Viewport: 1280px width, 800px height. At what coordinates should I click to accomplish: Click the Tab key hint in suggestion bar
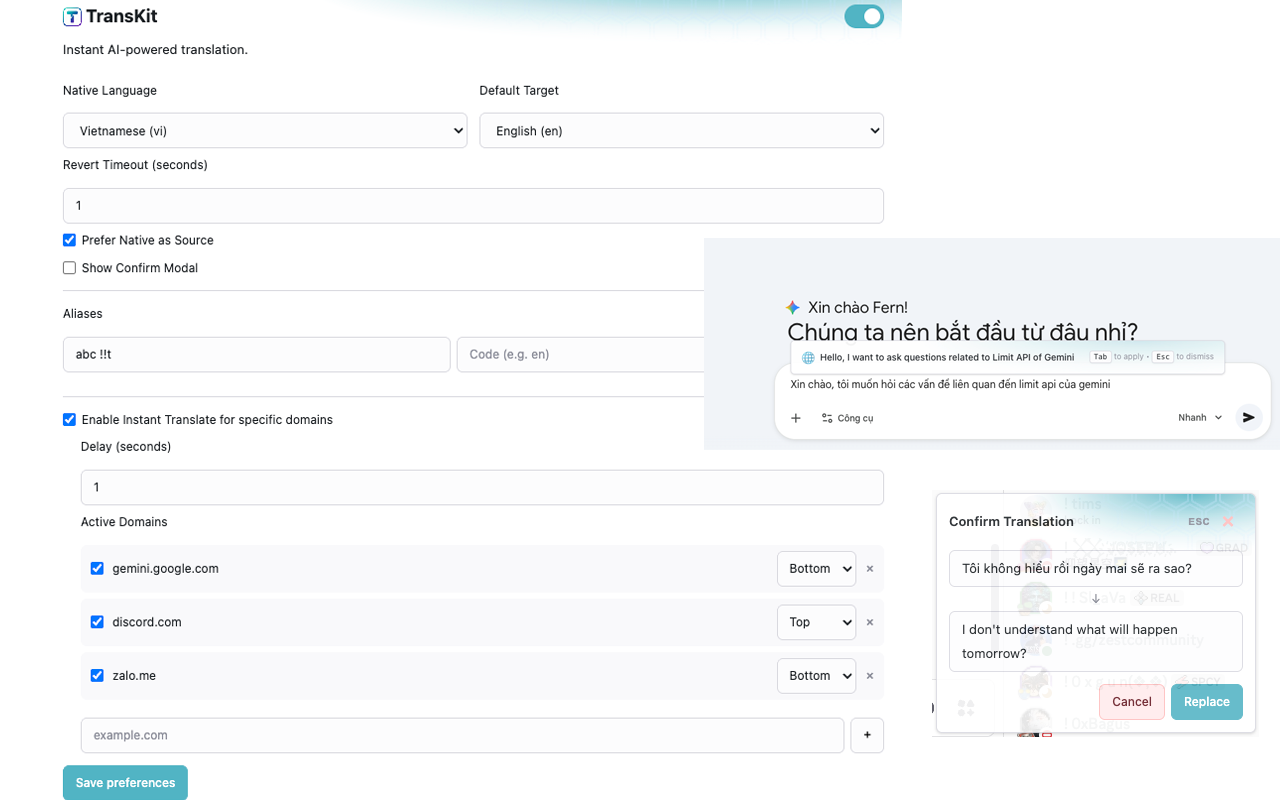[x=1100, y=357]
